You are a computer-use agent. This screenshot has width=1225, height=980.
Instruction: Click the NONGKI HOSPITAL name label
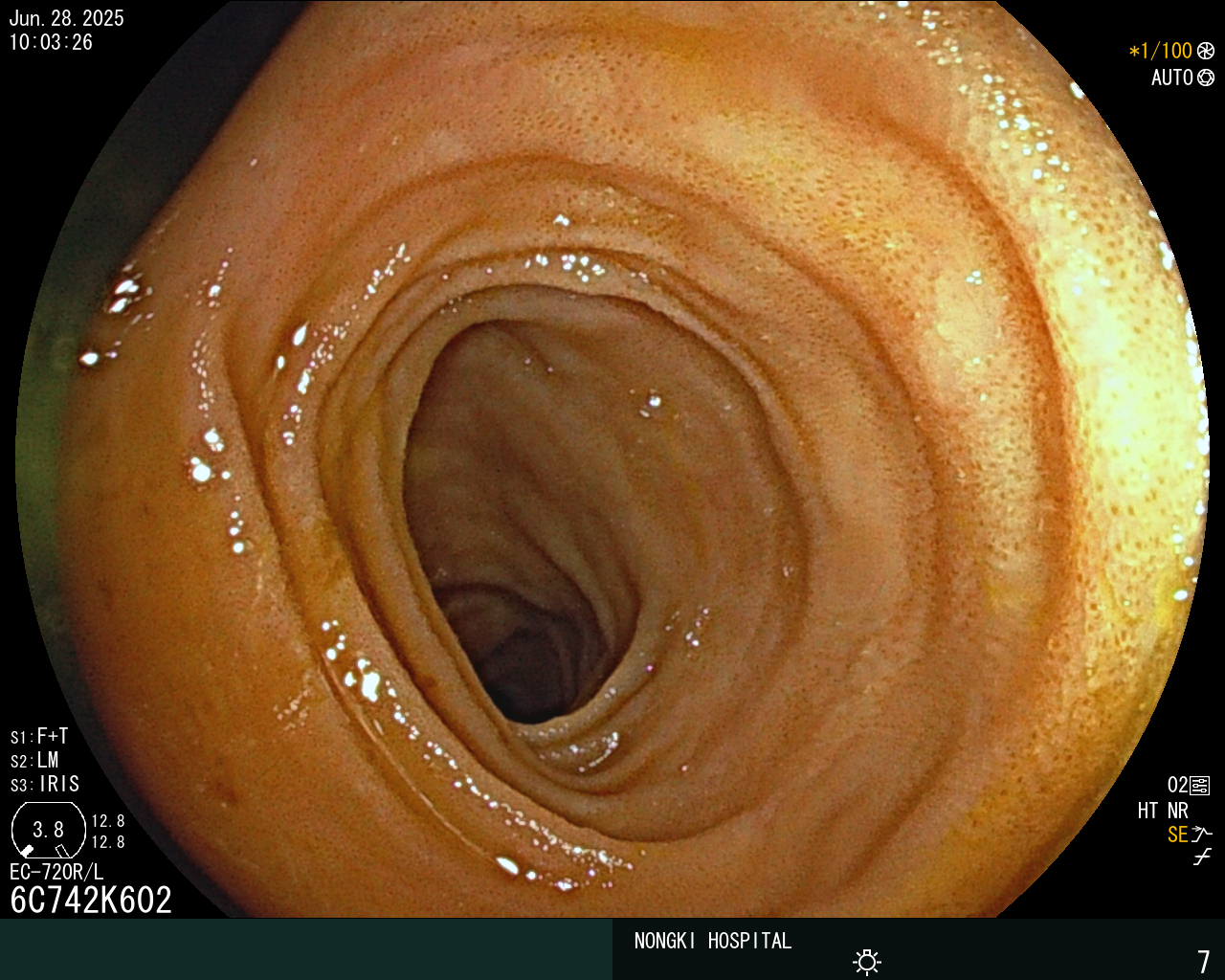(x=713, y=941)
